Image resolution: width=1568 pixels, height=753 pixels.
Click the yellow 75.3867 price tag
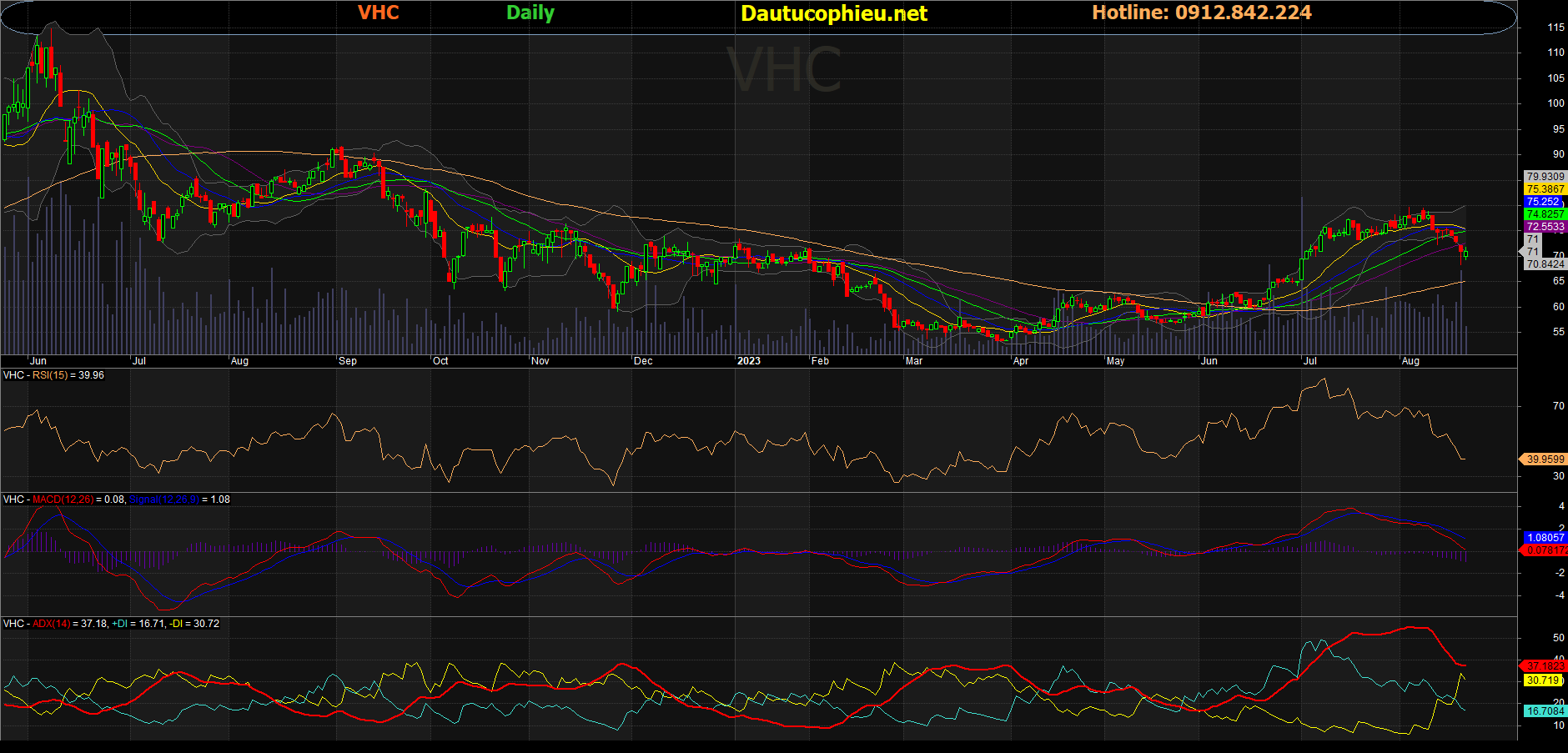pos(1545,189)
